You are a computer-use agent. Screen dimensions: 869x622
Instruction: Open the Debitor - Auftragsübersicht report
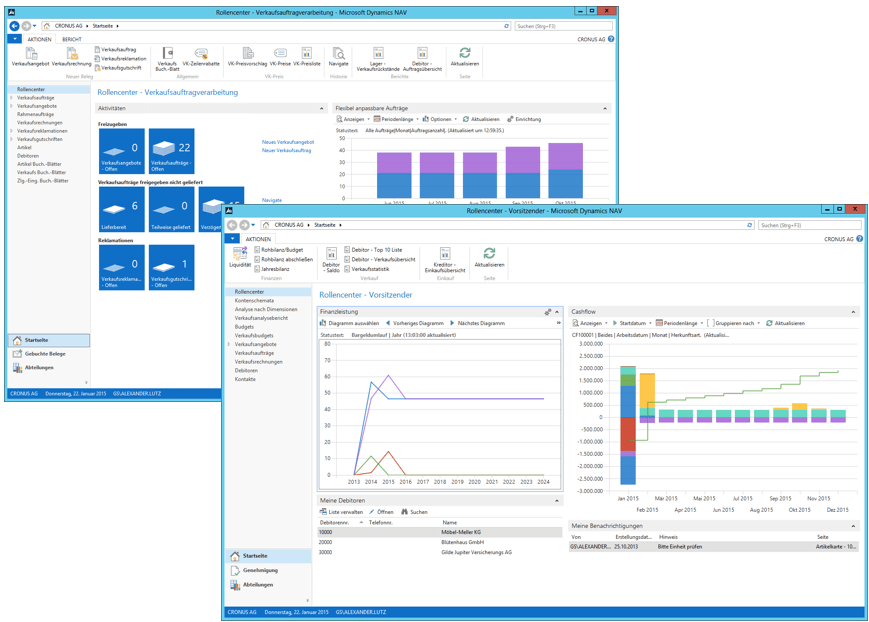pos(422,59)
